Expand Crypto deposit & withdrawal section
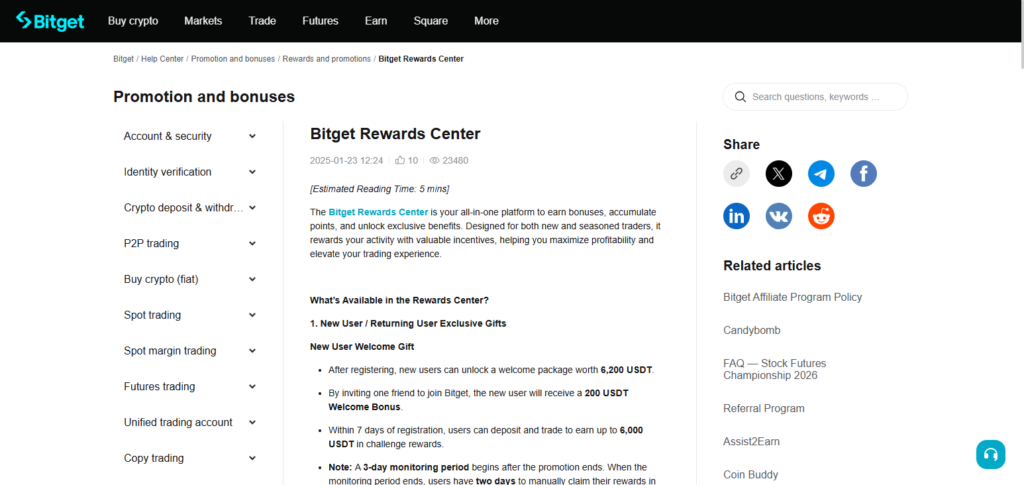 coord(253,208)
